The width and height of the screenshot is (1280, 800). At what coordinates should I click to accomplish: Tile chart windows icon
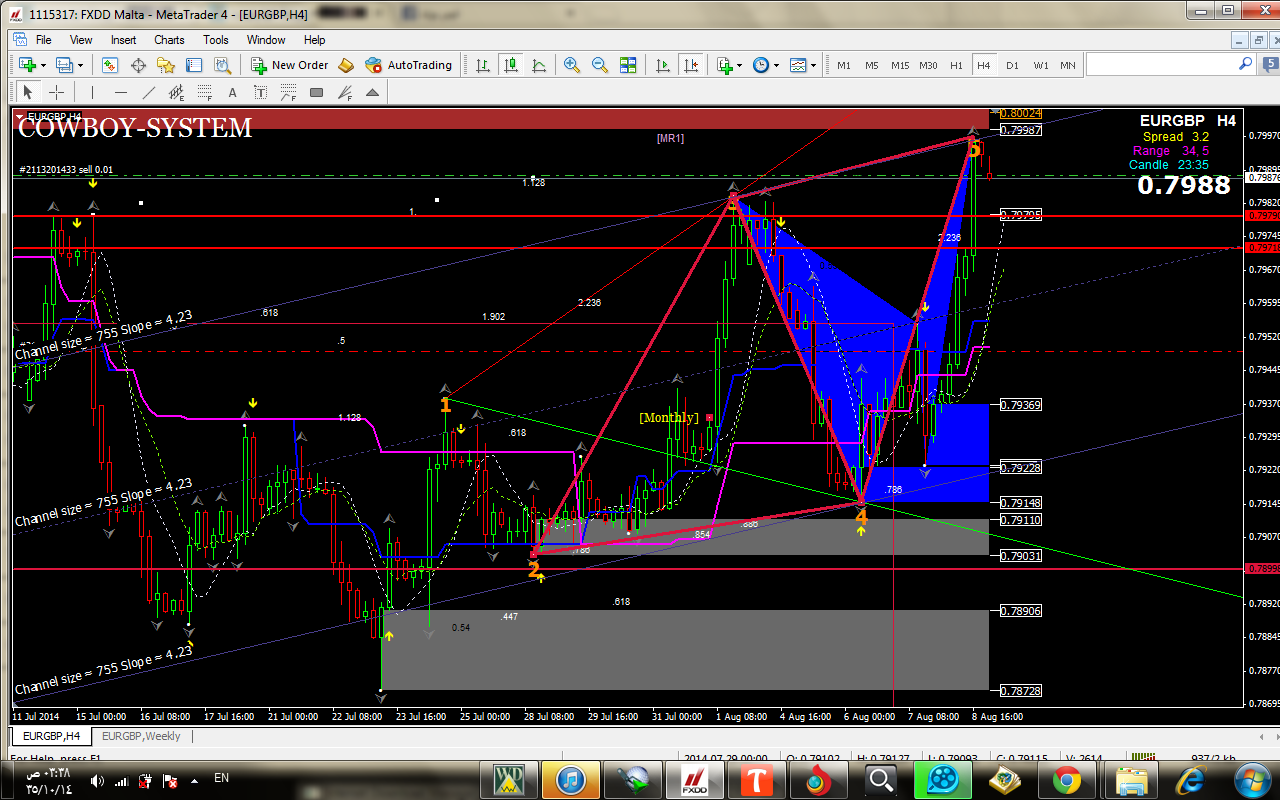pos(628,65)
